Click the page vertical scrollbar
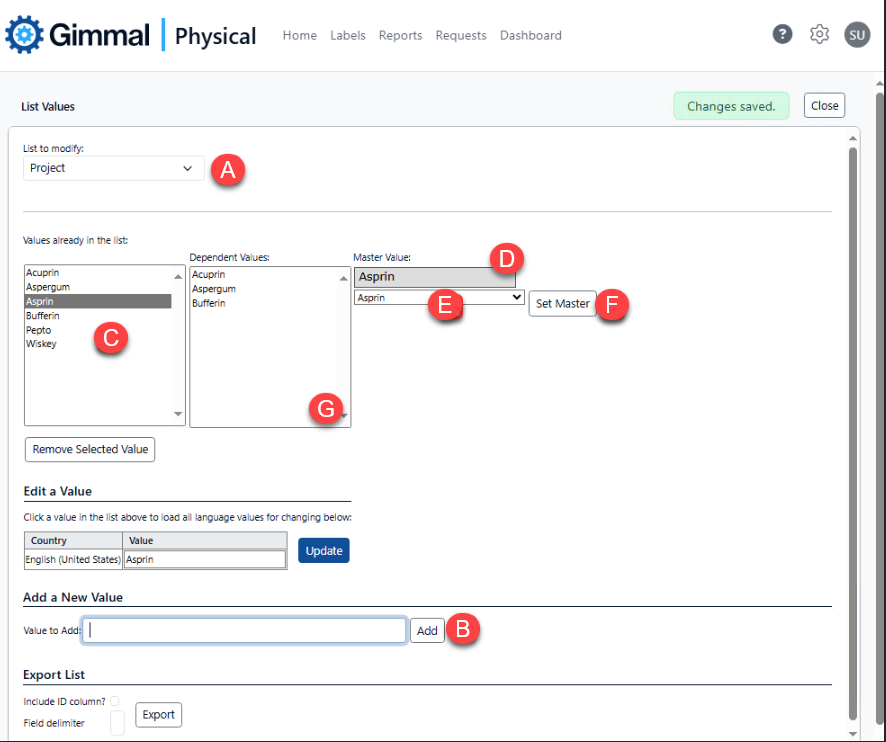 click(x=879, y=400)
